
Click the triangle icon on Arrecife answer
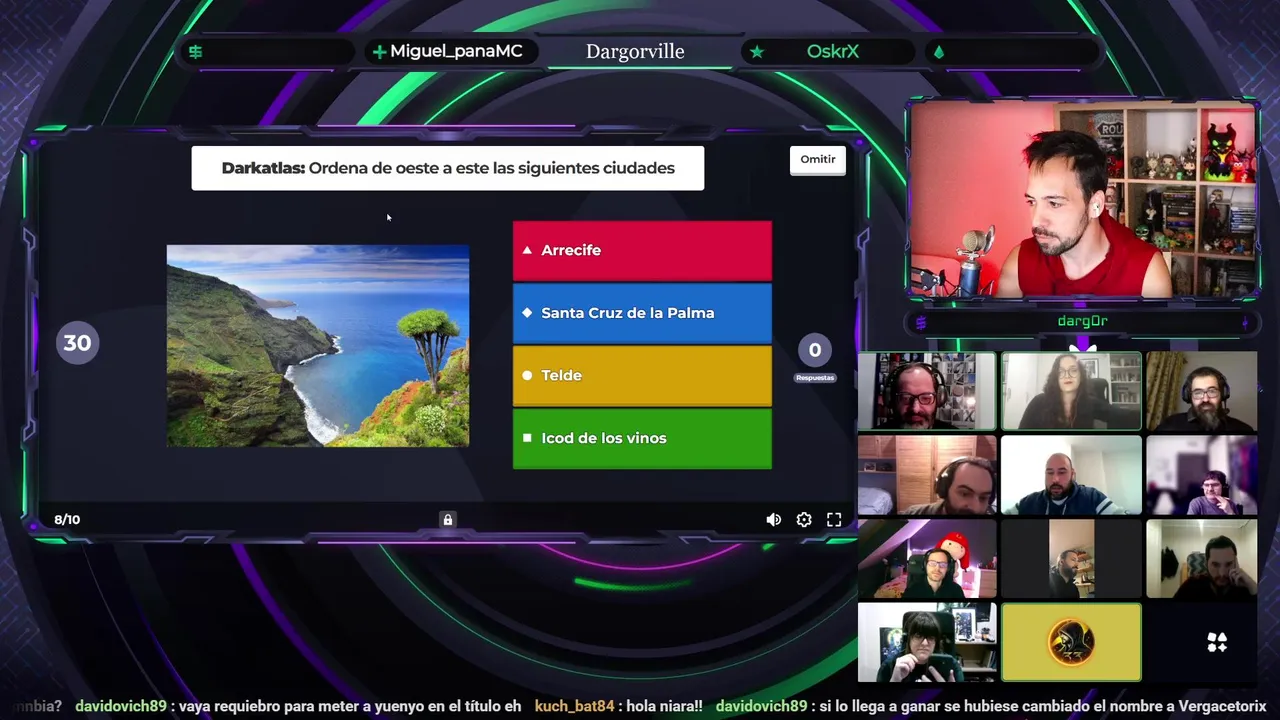tap(527, 250)
